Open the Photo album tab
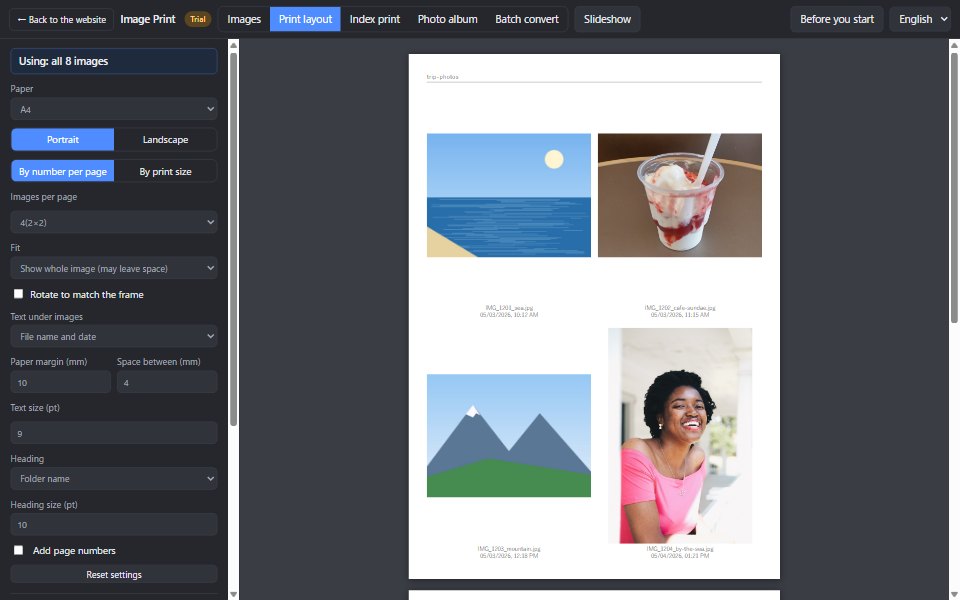This screenshot has width=960, height=600. click(x=448, y=20)
